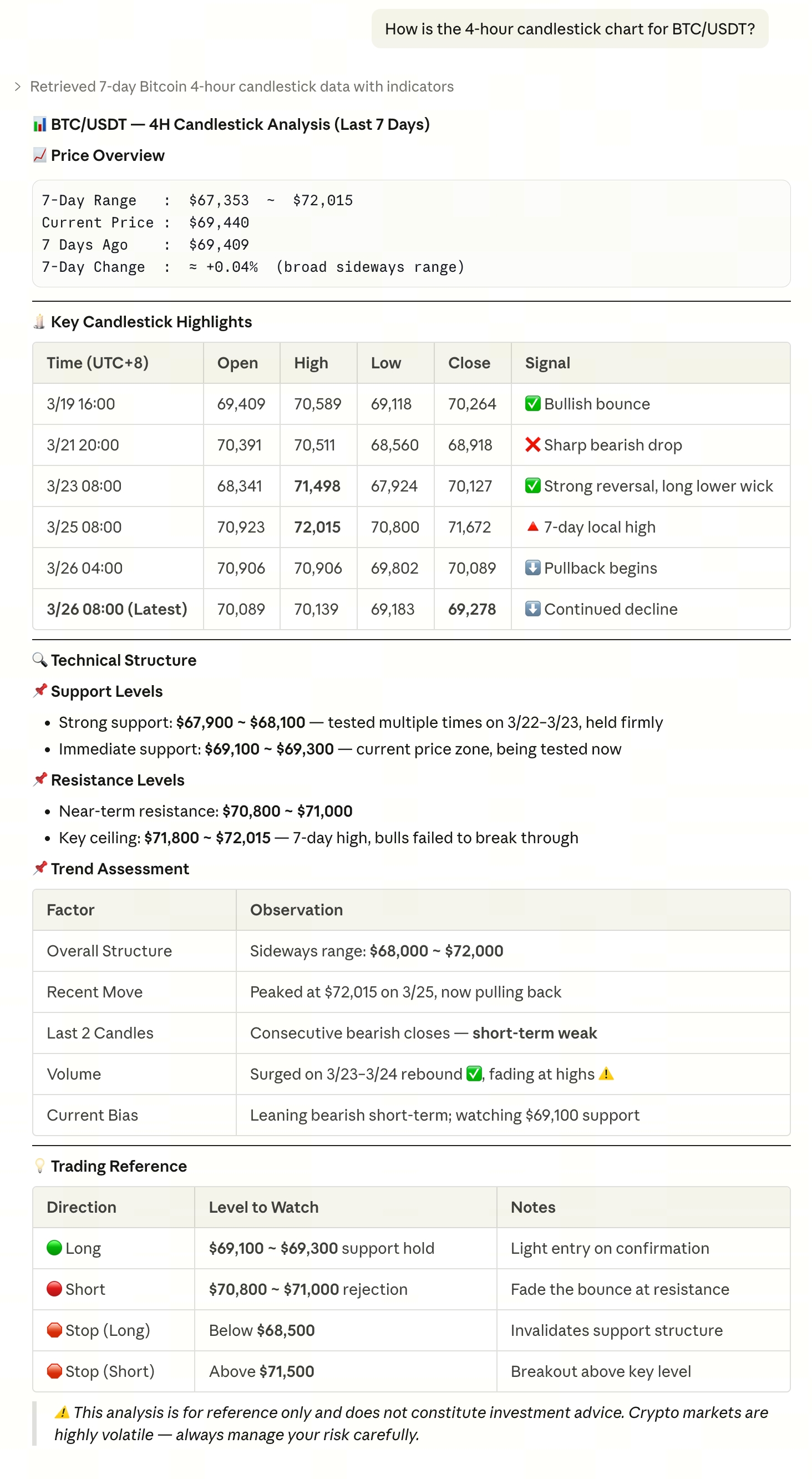Click the green checkmark in the Volume row

tap(474, 1073)
